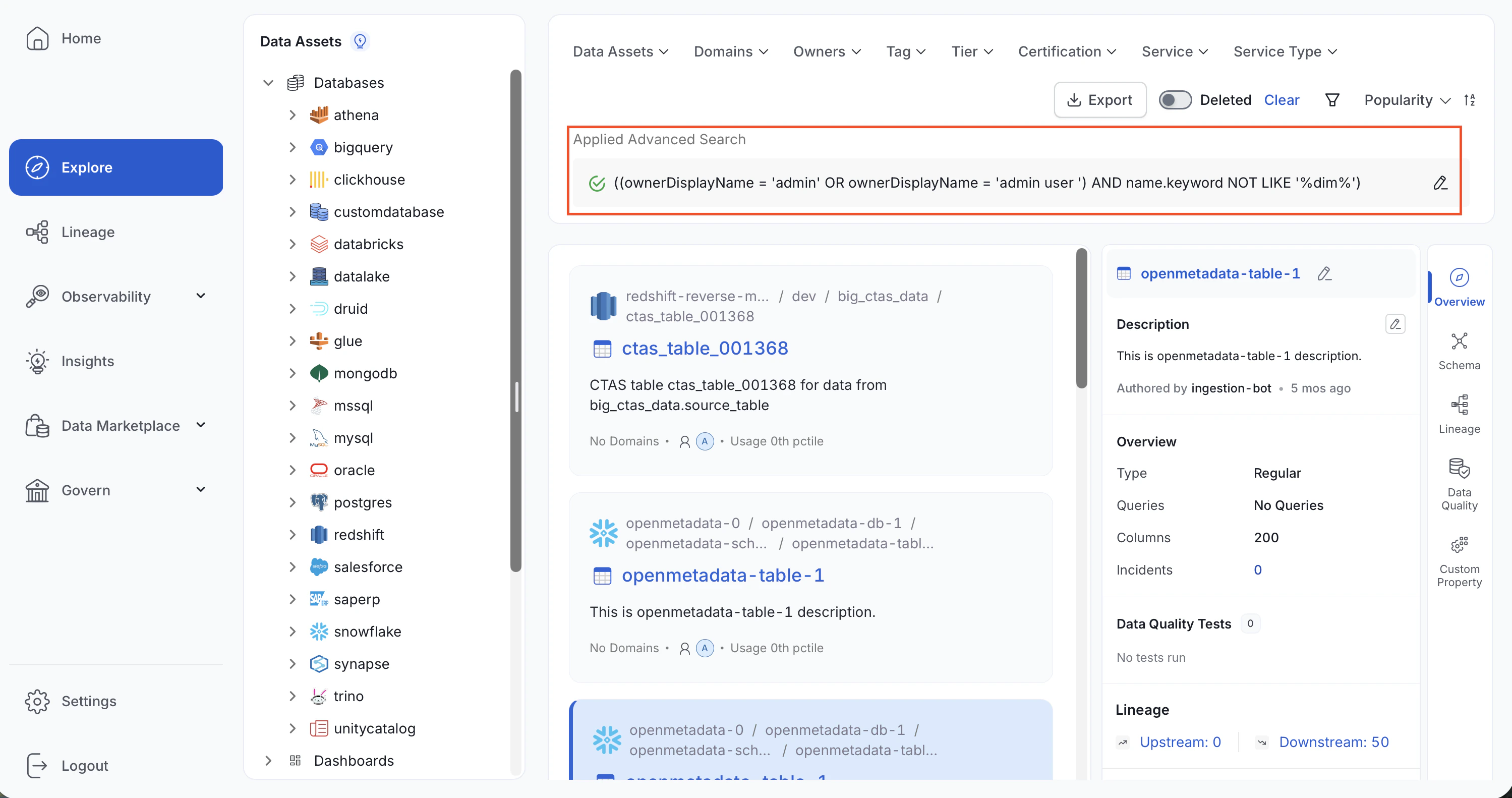The image size is (1512, 798).
Task: Open Insights in the sidebar
Action: click(70, 361)
